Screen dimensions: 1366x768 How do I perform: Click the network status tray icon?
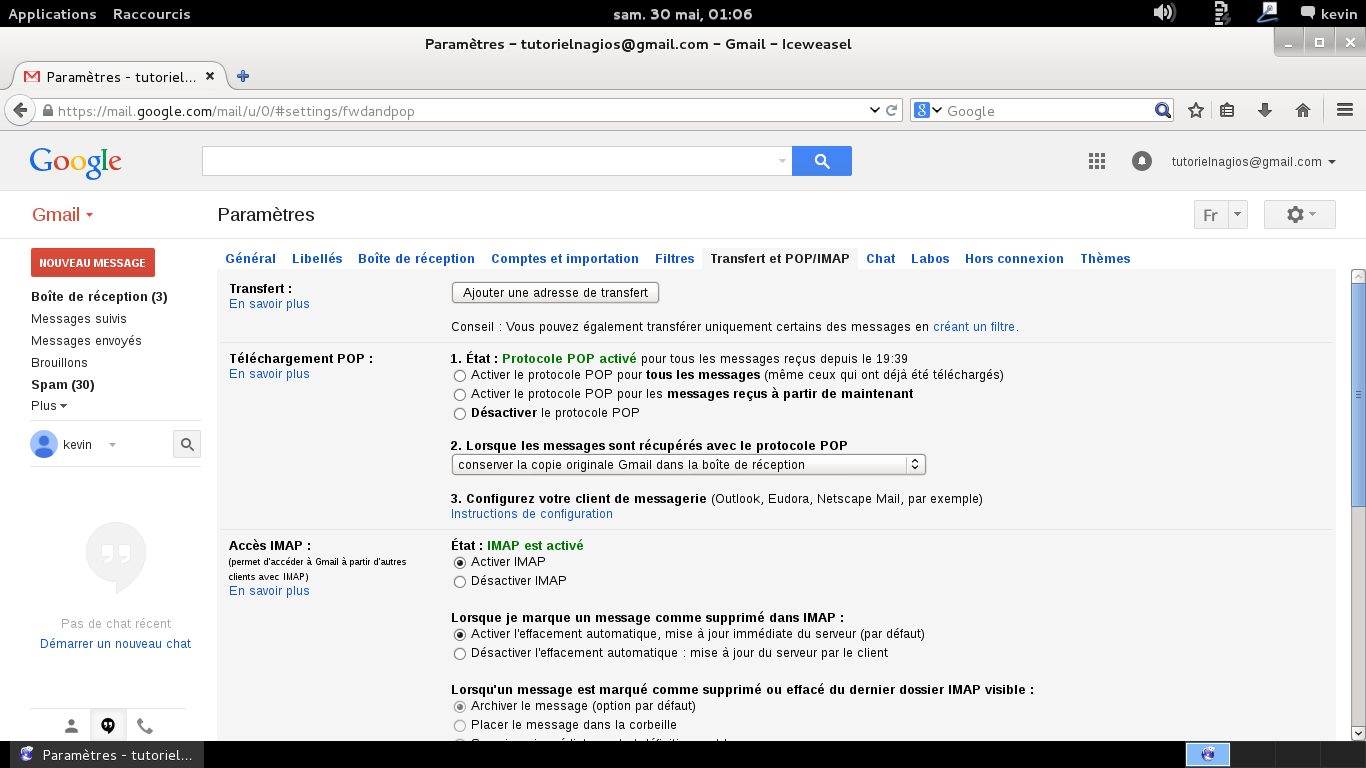coord(1268,13)
